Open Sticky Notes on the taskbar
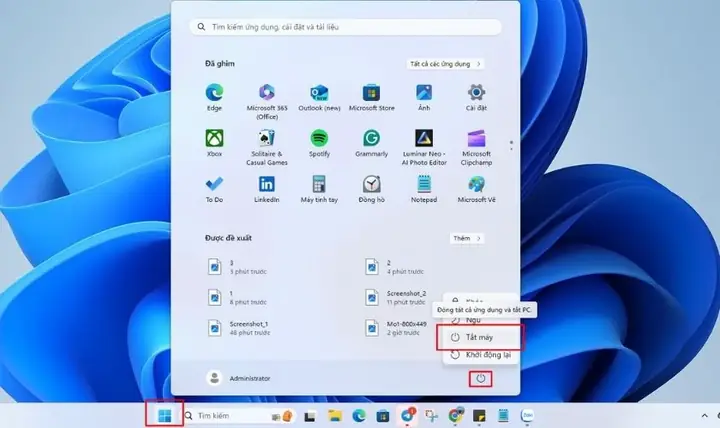The image size is (720, 428). [479, 416]
